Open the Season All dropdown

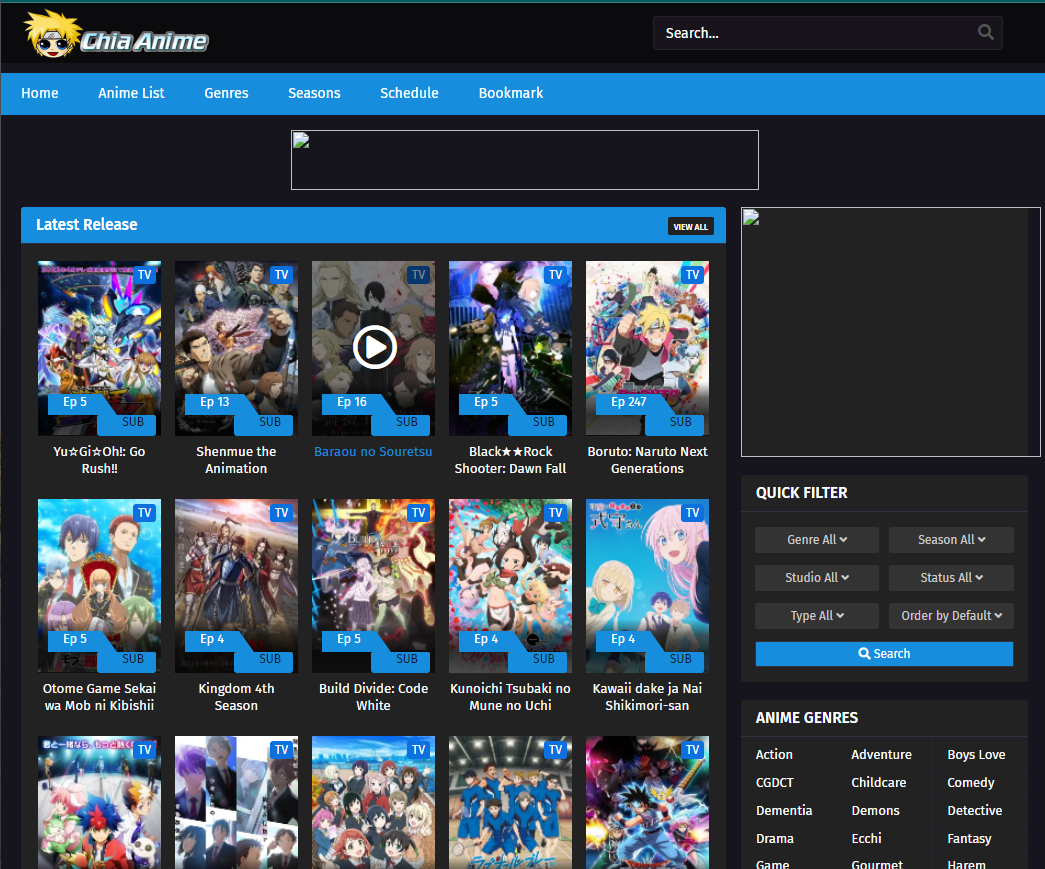[951, 540]
